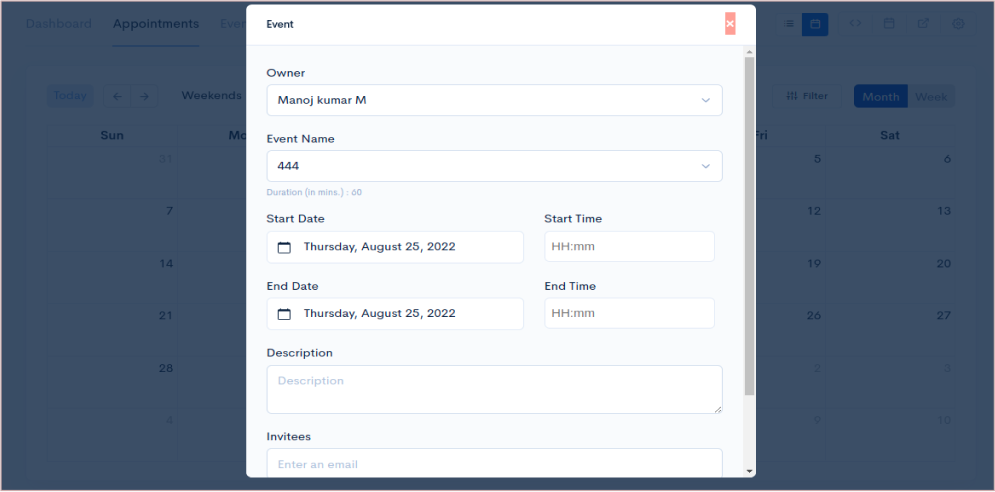The width and height of the screenshot is (995, 492).
Task: Click the Start Date calendar icon
Action: pos(284,247)
